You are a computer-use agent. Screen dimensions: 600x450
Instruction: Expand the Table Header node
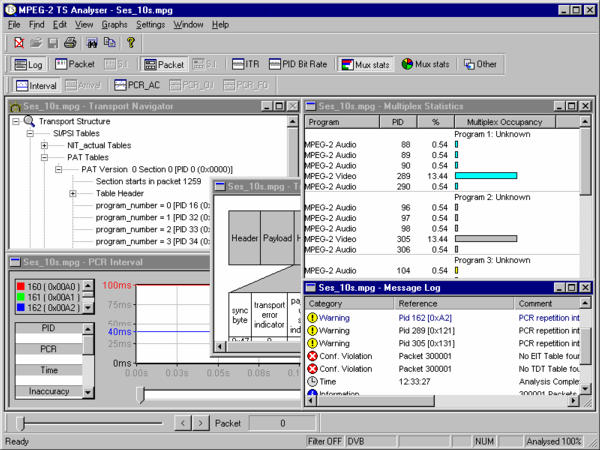click(73, 193)
